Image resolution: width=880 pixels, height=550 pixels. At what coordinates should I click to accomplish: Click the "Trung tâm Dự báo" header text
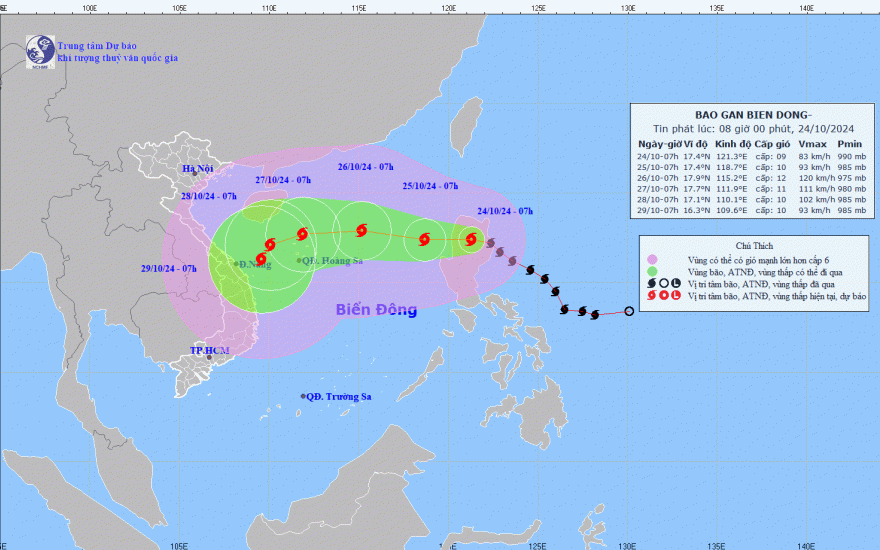coord(97,46)
